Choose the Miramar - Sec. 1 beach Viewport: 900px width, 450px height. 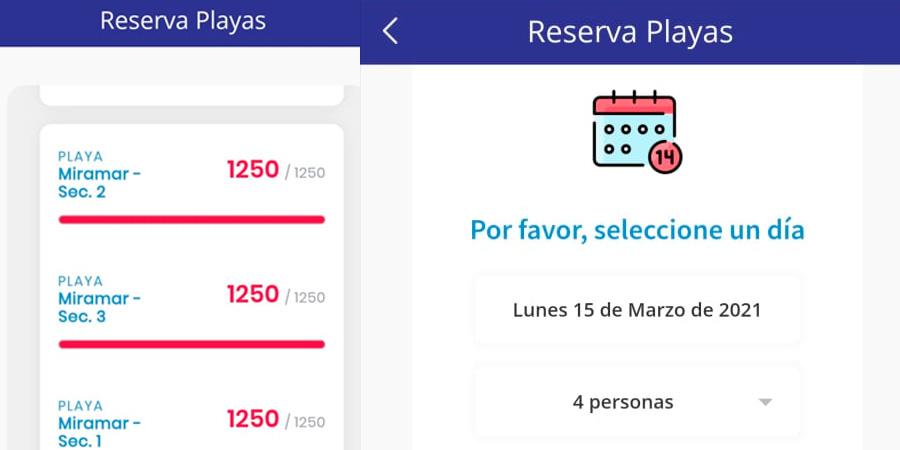coord(99,431)
